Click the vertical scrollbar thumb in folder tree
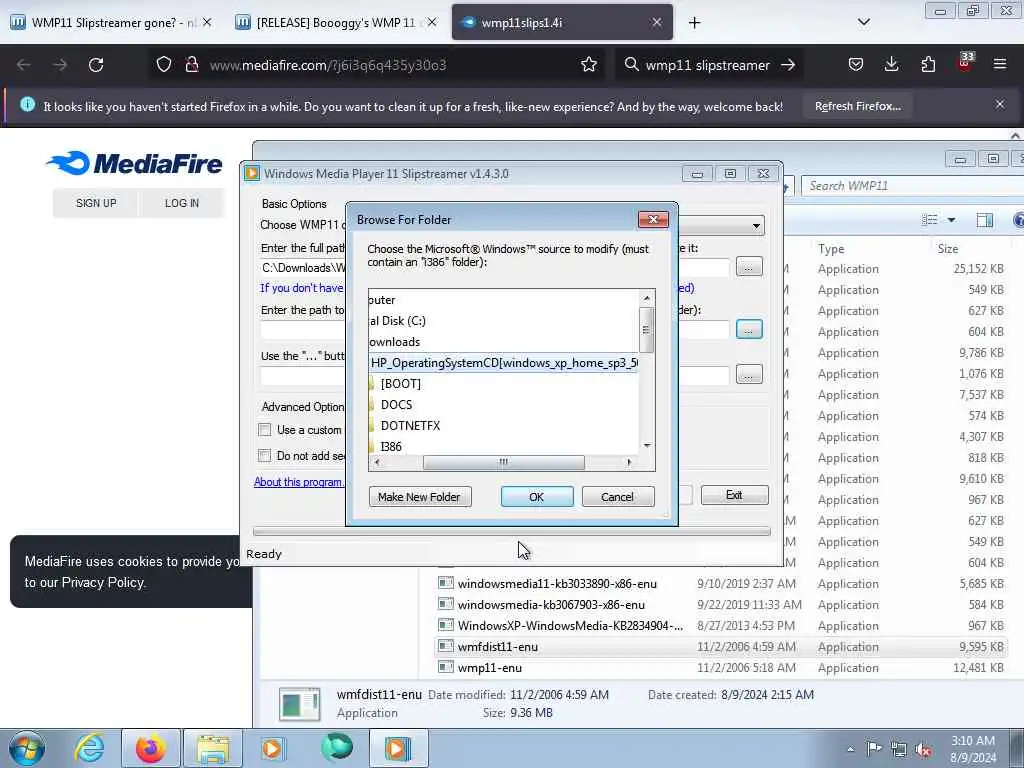This screenshot has height=768, width=1024. pyautogui.click(x=647, y=330)
